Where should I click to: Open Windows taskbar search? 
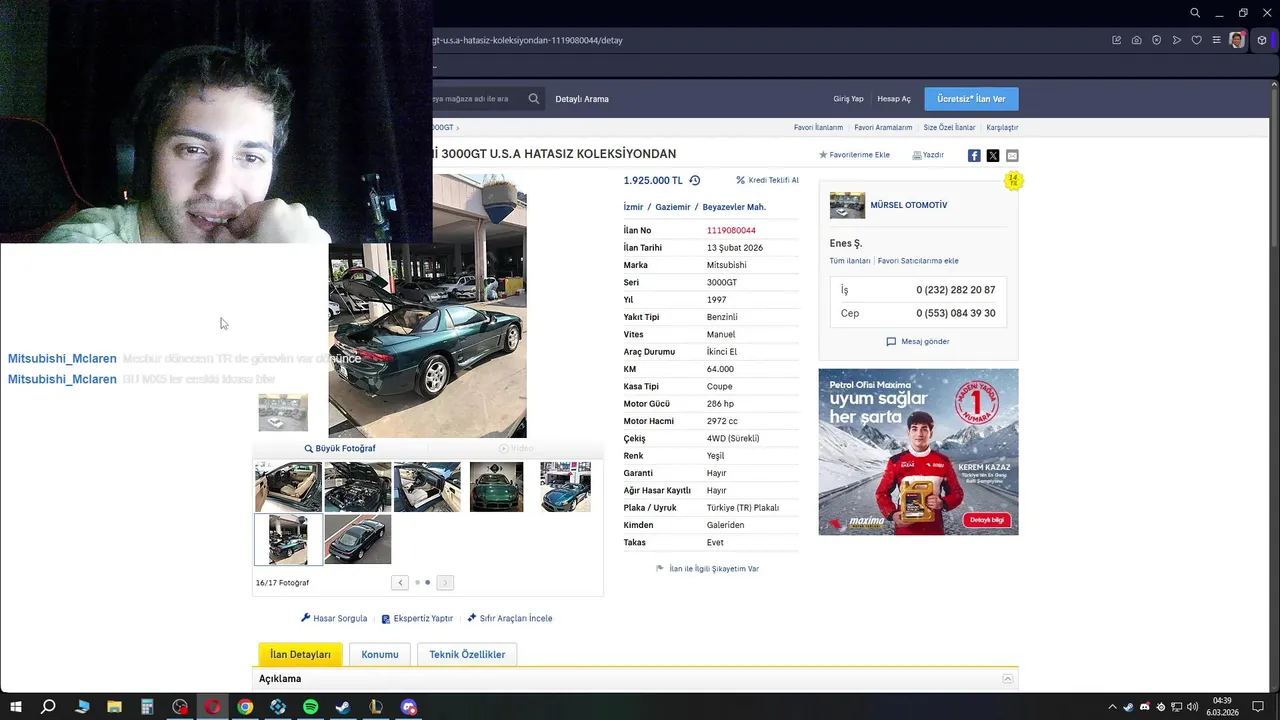48,707
